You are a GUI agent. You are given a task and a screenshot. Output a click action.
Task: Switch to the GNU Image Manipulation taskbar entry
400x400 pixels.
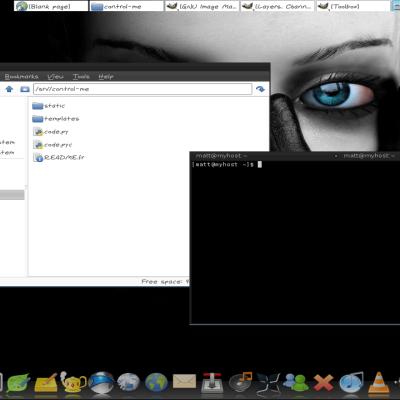coord(202,6)
